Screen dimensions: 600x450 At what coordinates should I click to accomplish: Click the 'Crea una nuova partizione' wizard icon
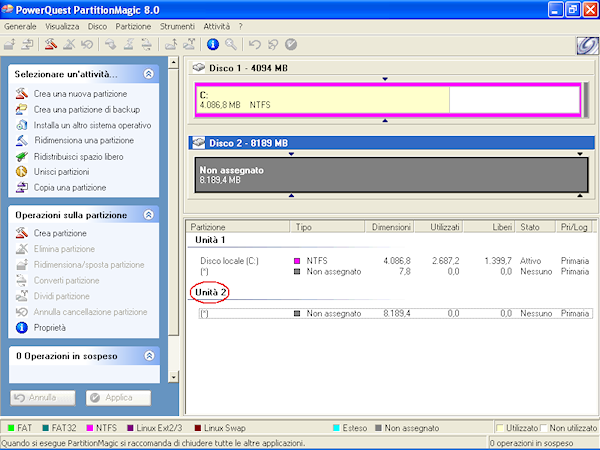(24, 94)
